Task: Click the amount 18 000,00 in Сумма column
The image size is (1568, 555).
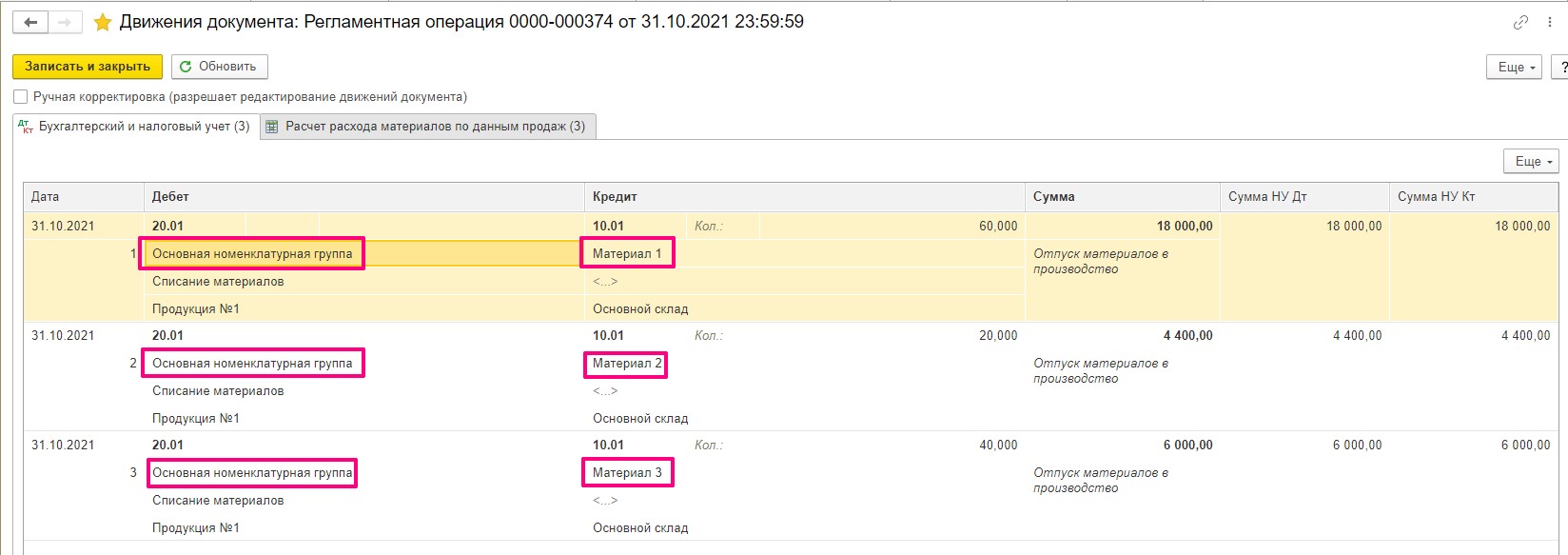Action: pos(1185,227)
